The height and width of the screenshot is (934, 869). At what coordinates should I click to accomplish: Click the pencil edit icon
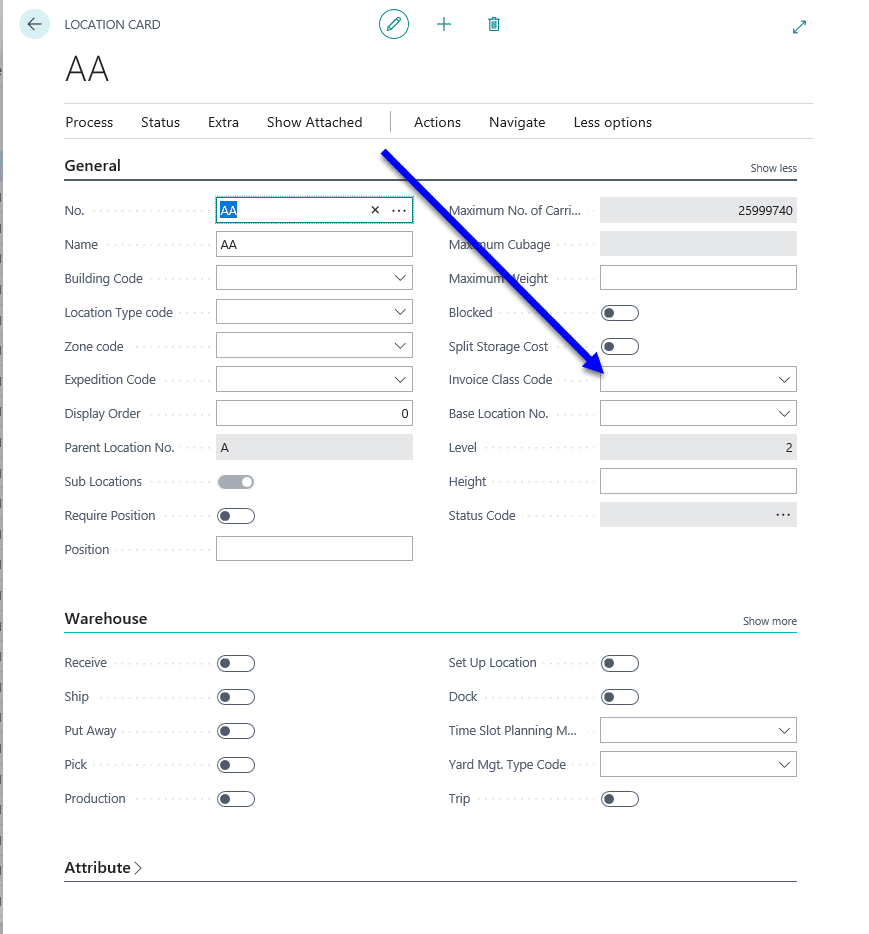click(394, 24)
